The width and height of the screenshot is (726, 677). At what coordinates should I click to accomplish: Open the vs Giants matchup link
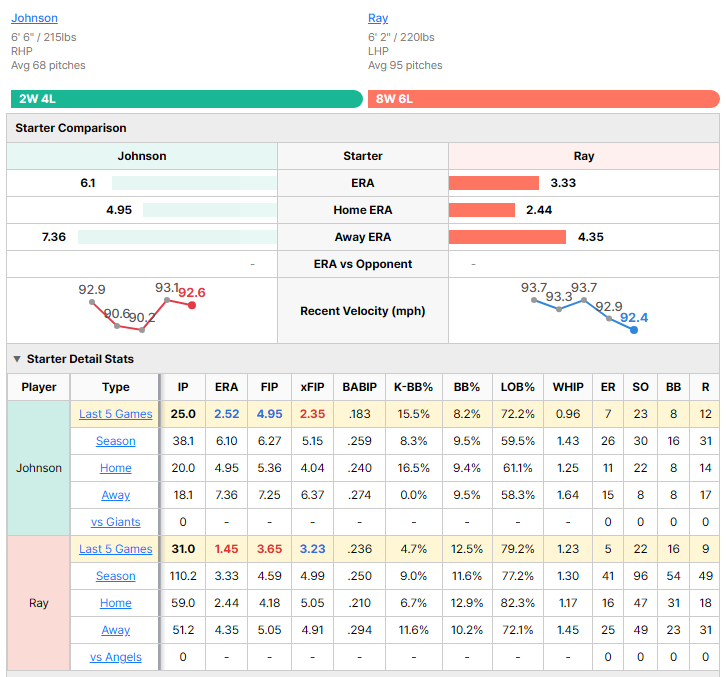coord(116,522)
